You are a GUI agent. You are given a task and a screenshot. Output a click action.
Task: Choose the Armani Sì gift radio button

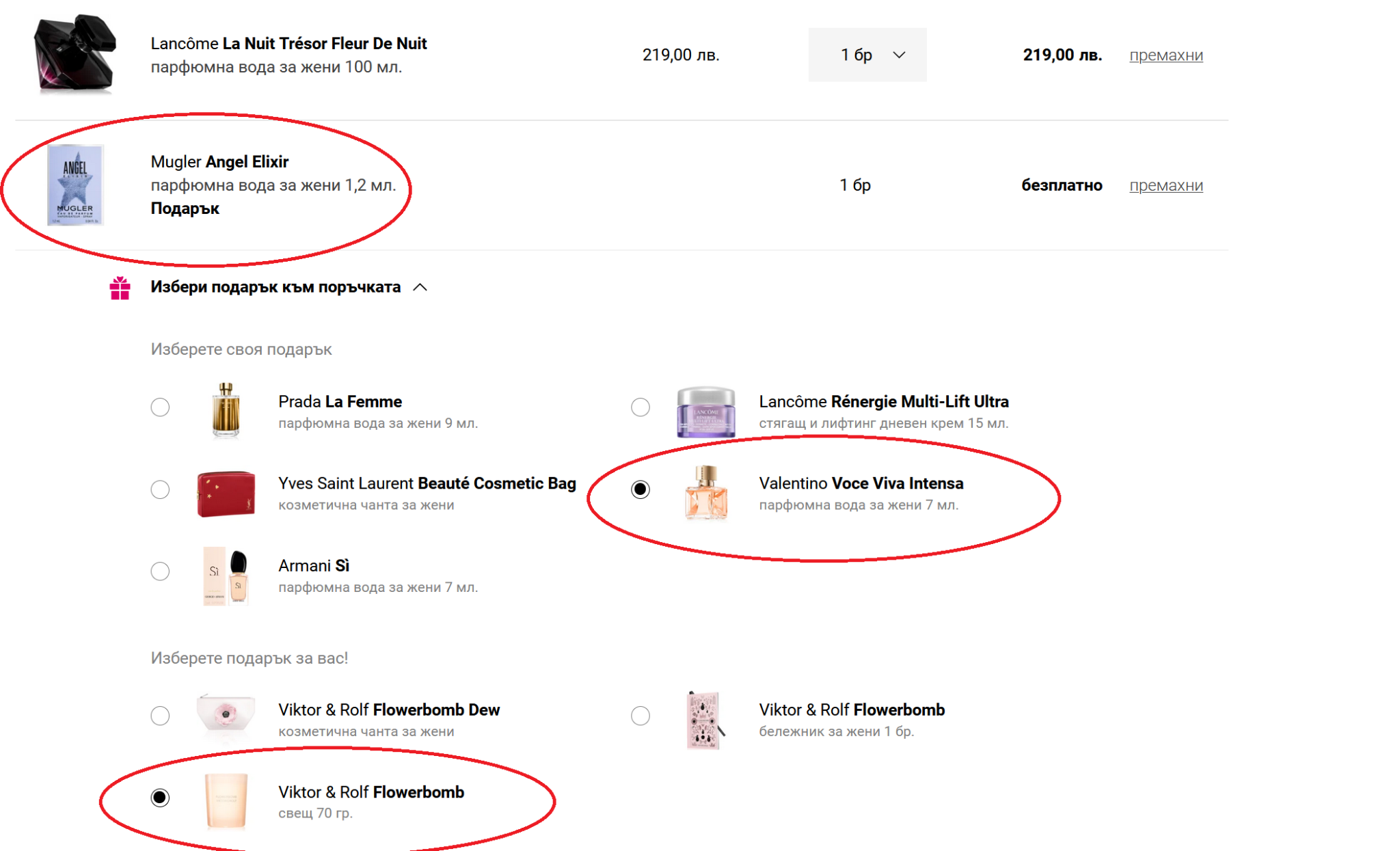coord(160,571)
